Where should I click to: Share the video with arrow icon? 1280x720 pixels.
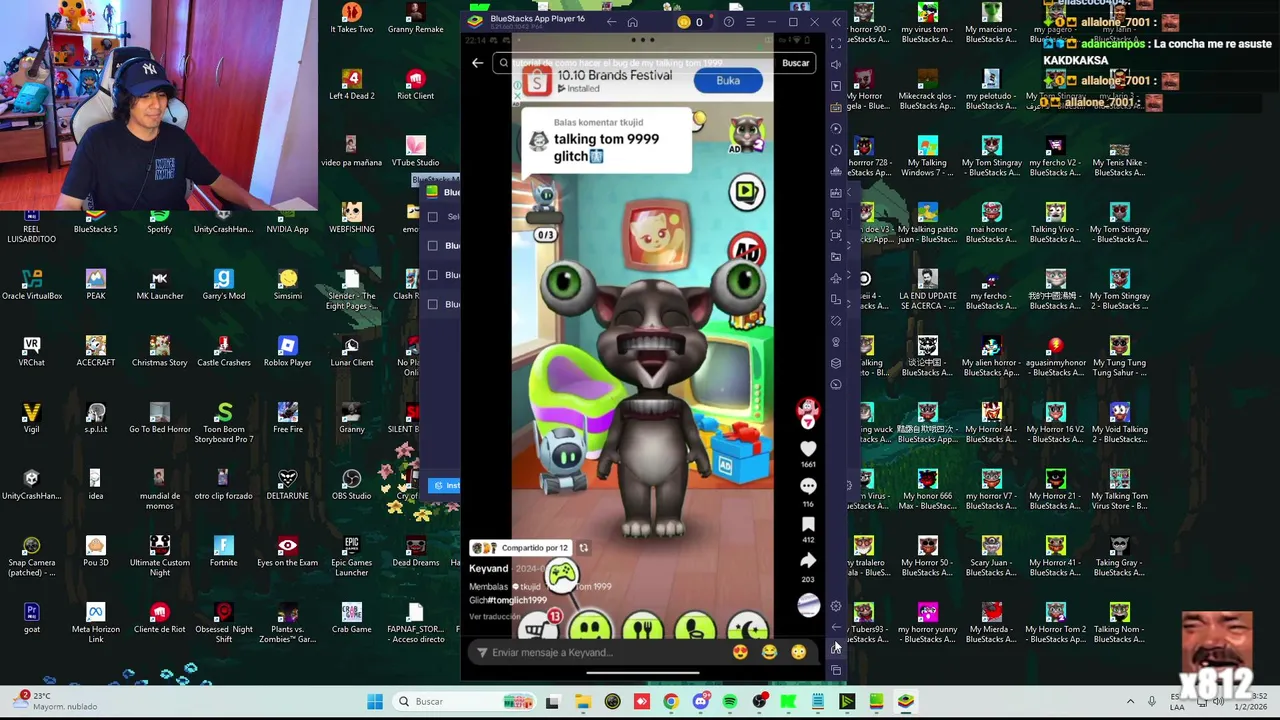pos(808,561)
